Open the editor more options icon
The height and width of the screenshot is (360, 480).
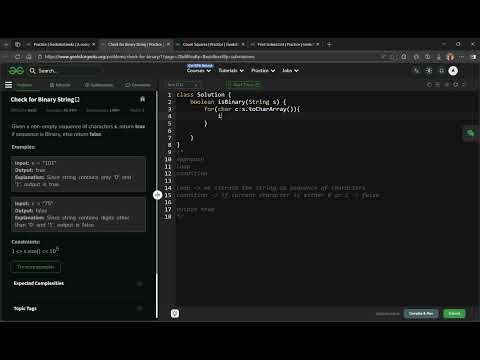(464, 85)
